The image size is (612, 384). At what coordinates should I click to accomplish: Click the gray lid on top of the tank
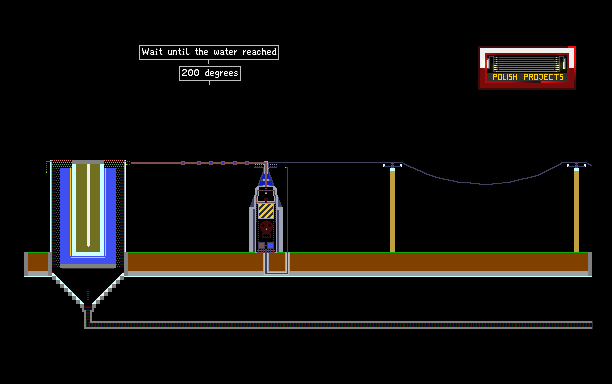88,162
